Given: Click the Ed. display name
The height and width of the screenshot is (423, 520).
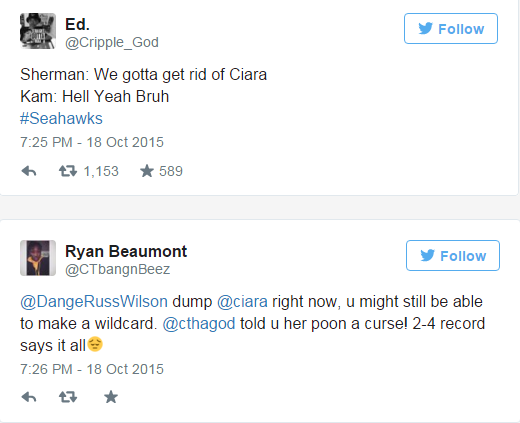Looking at the screenshot, I should click(77, 24).
